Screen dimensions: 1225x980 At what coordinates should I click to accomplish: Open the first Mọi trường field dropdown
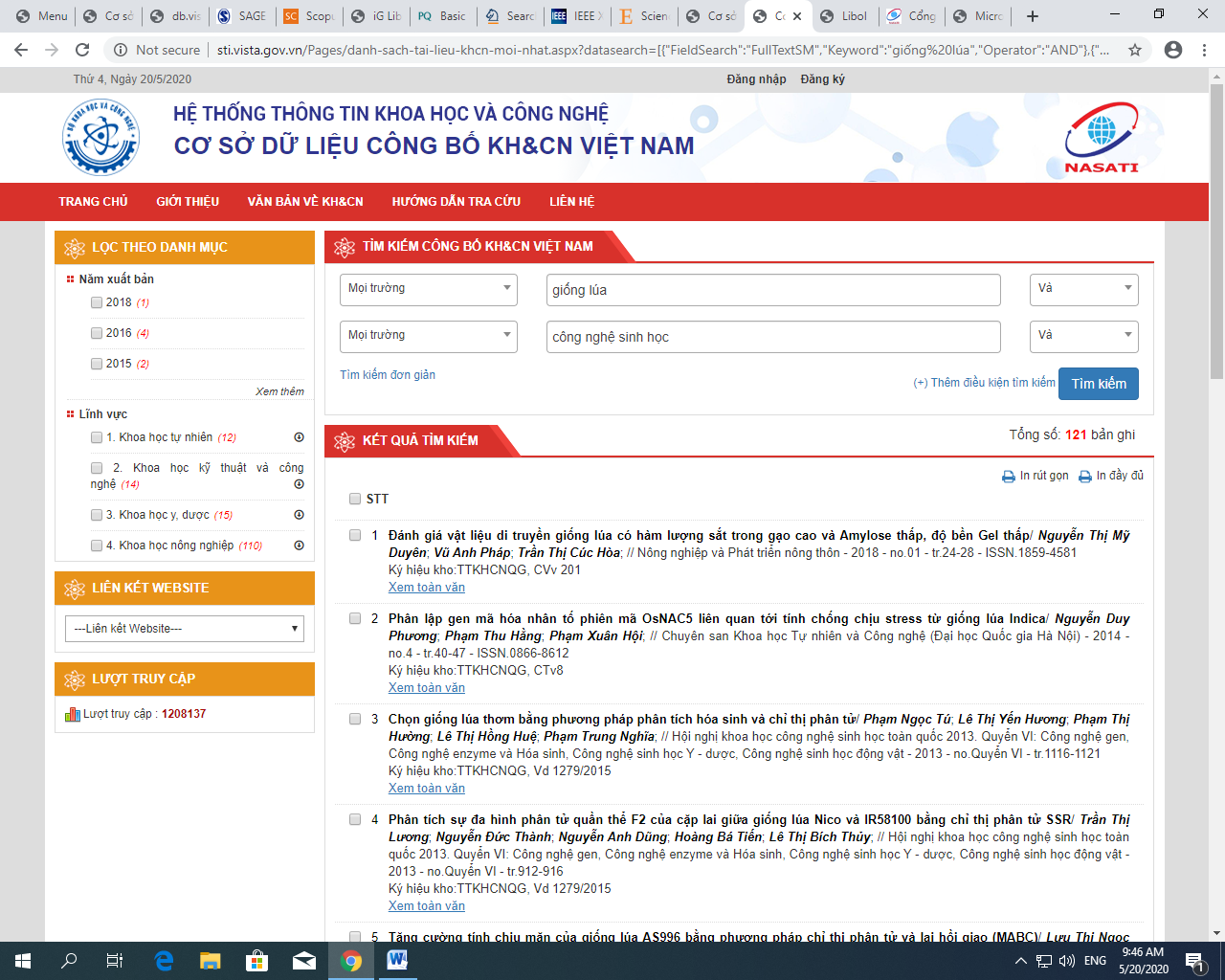(x=428, y=289)
